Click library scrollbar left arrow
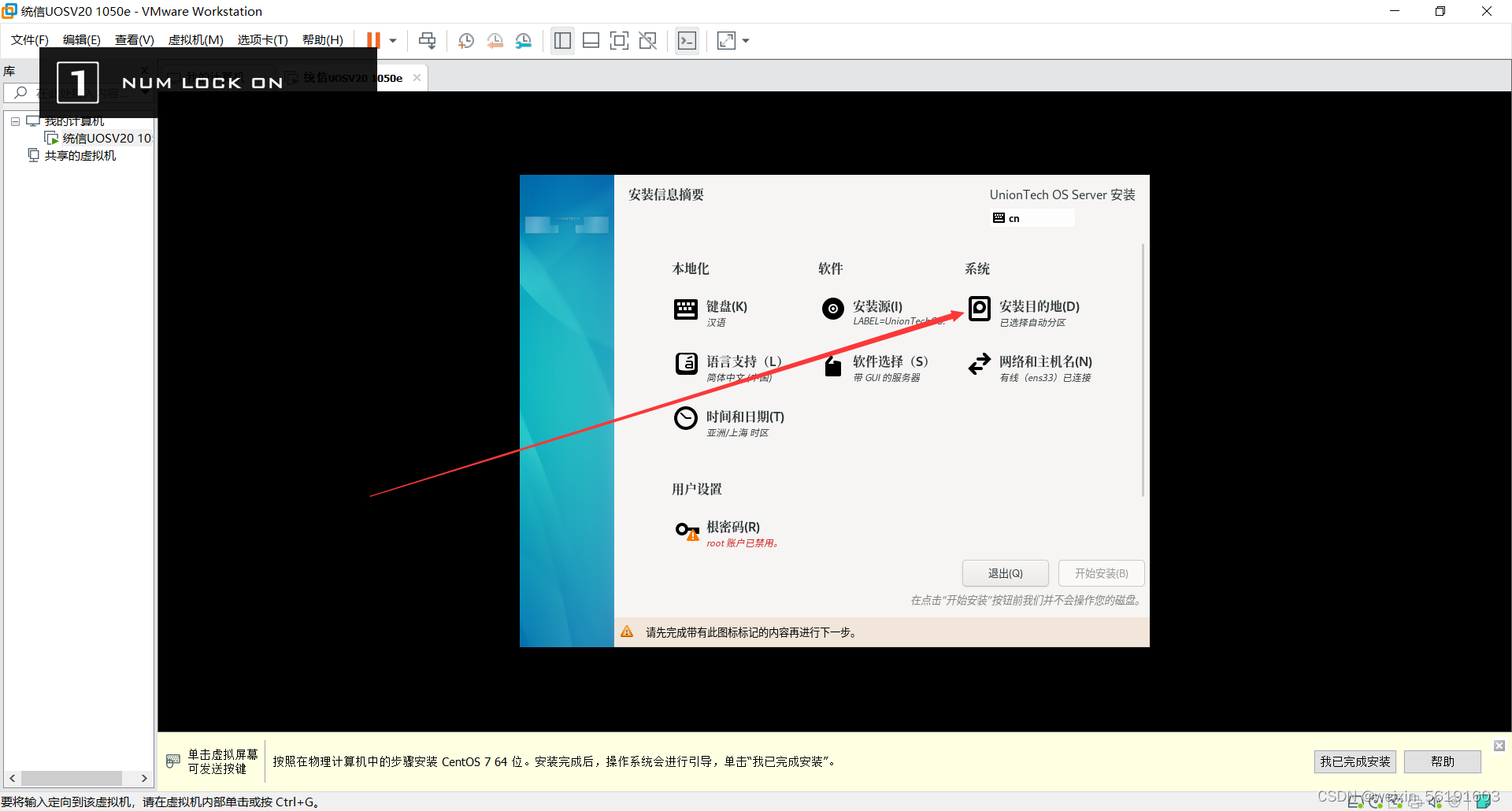Image resolution: width=1512 pixels, height=811 pixels. click(12, 778)
